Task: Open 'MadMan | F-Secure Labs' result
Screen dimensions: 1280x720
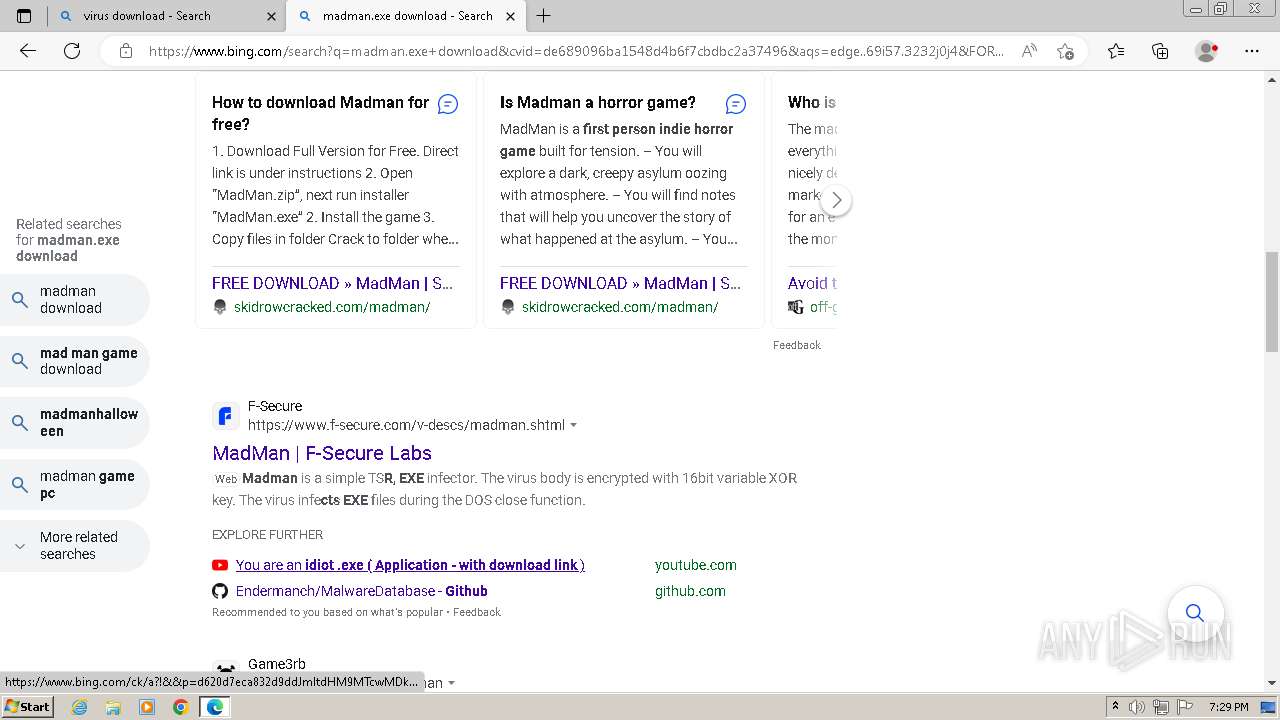Action: click(322, 453)
